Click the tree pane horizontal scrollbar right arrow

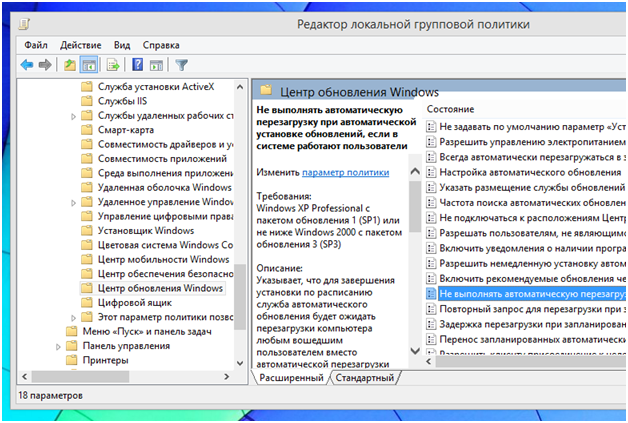click(x=225, y=378)
